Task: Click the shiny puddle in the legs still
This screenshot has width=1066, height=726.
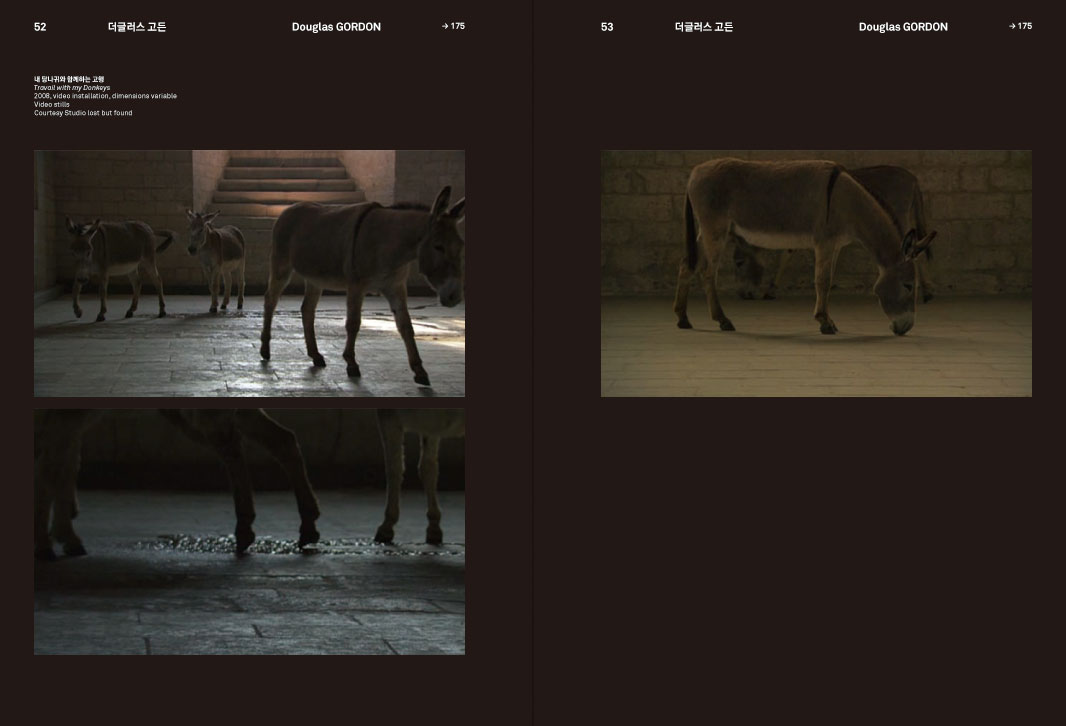Action: pos(300,544)
